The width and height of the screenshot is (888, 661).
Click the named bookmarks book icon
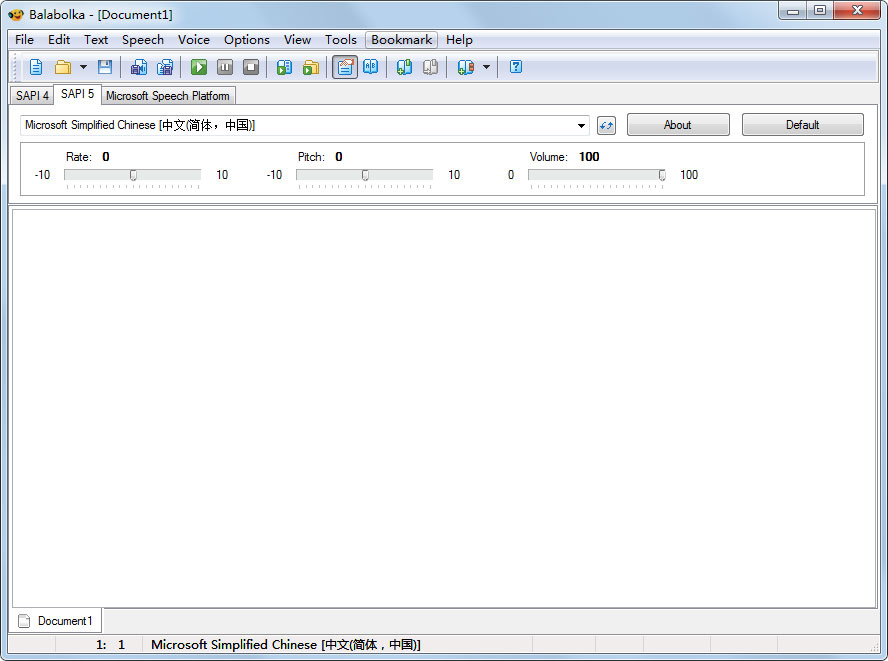465,67
